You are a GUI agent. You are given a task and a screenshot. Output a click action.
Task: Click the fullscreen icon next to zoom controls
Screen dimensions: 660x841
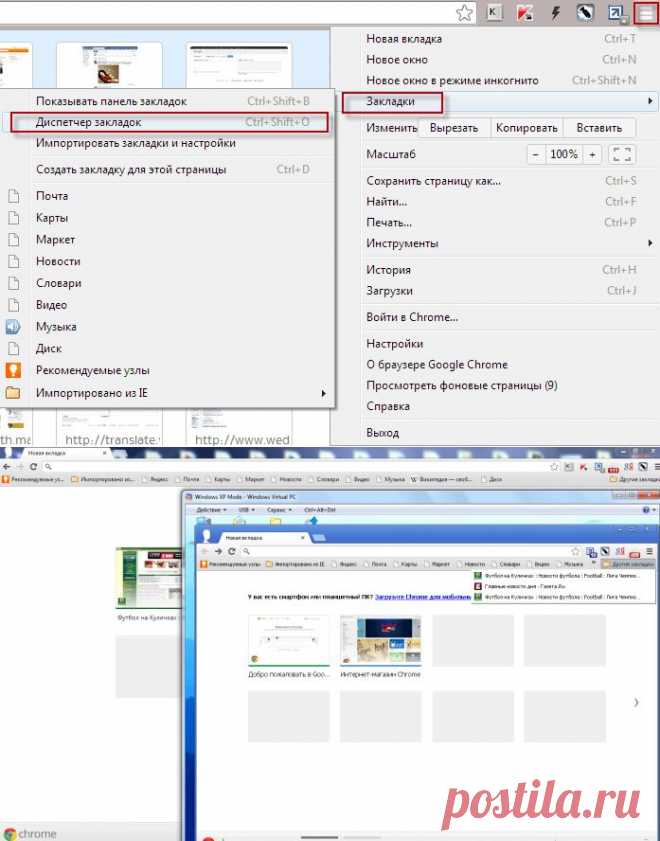pyautogui.click(x=622, y=154)
